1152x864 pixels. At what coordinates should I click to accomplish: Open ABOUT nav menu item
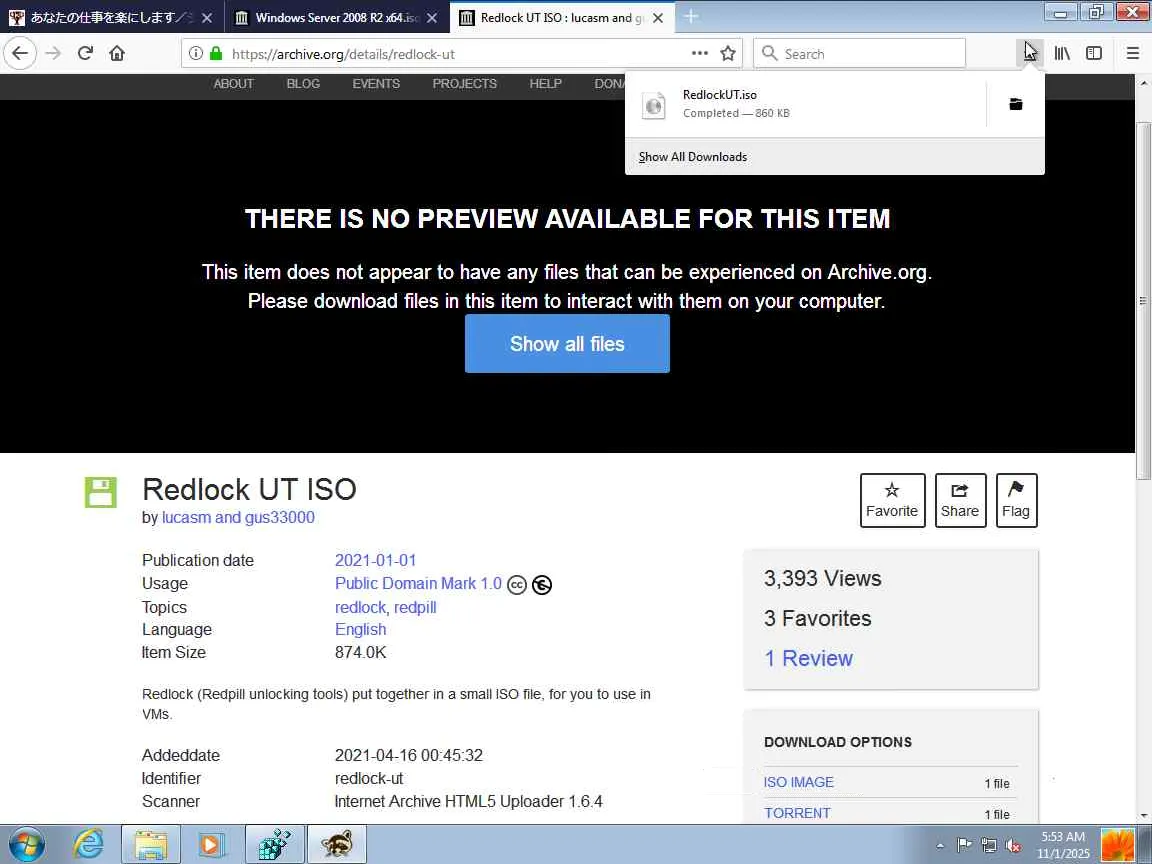[234, 84]
